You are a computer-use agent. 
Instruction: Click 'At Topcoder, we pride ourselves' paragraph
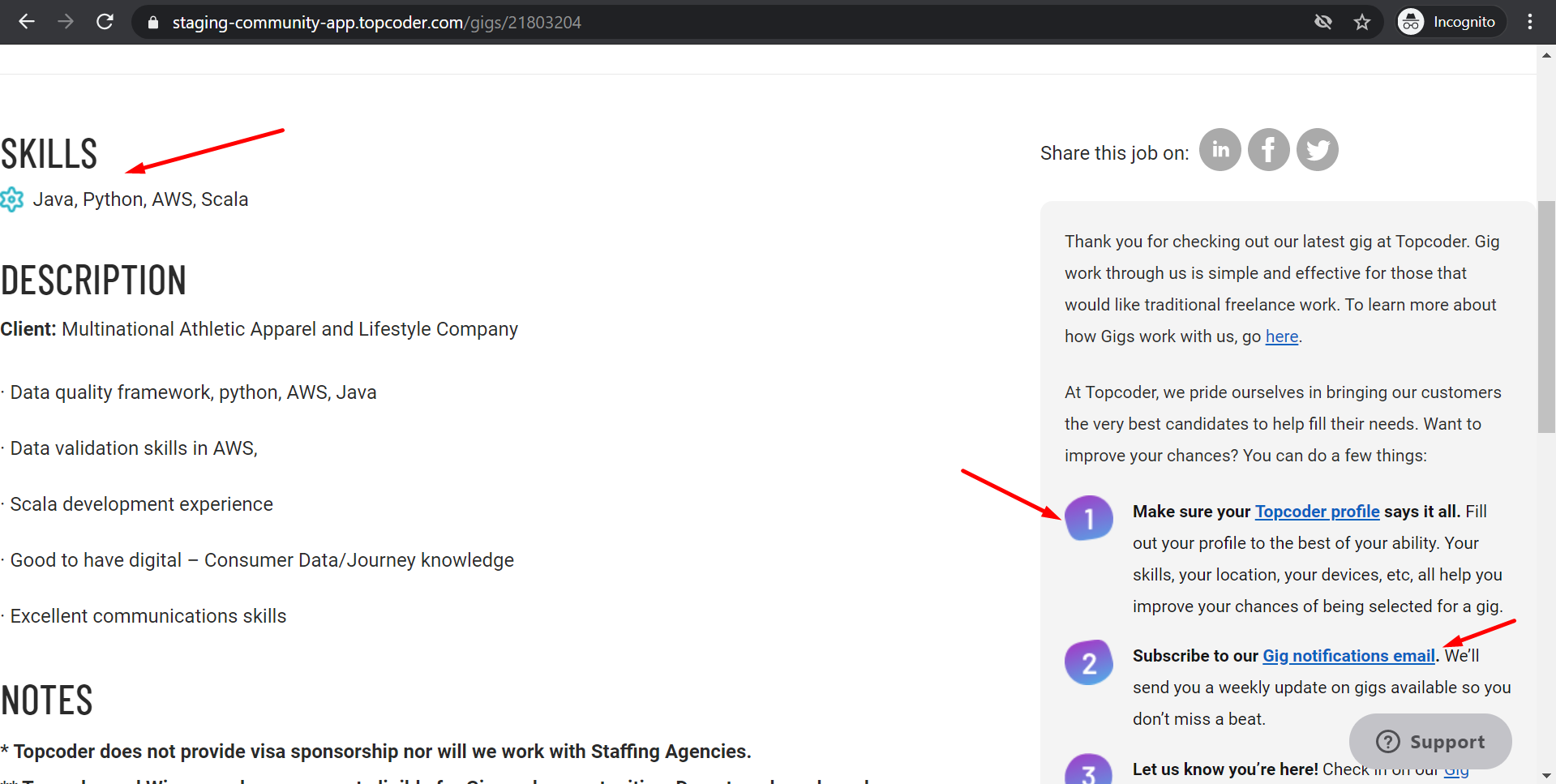point(1283,424)
